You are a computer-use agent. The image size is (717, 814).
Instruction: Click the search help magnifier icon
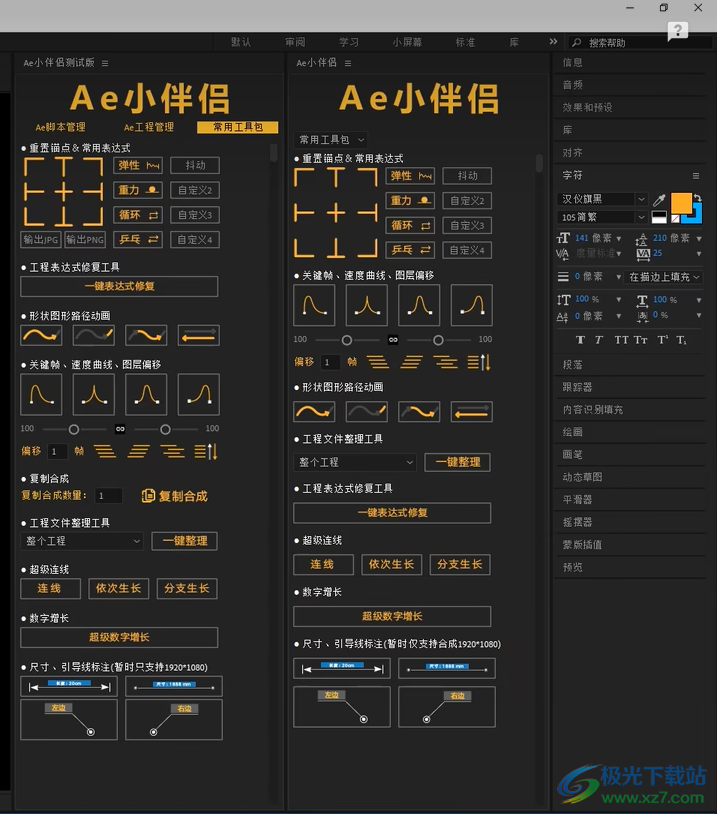(x=576, y=43)
